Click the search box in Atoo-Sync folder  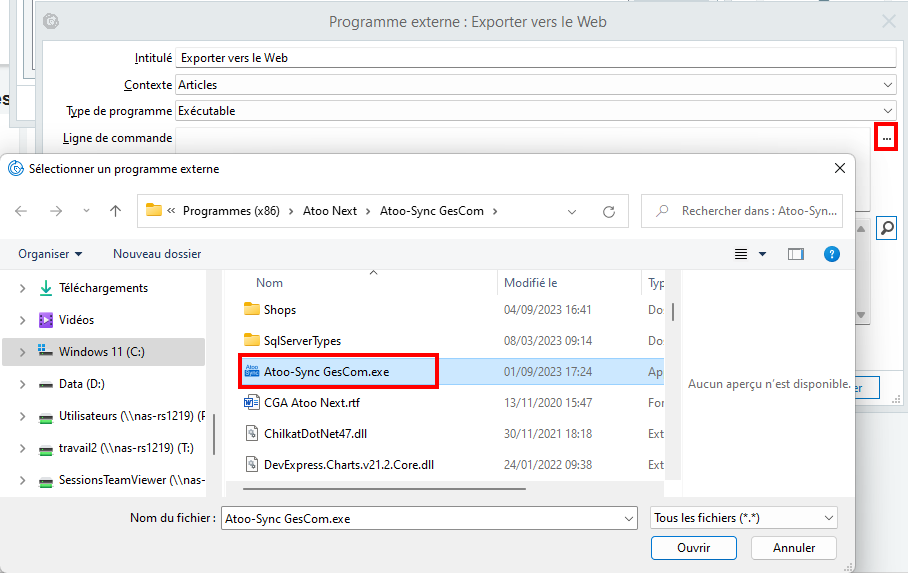tap(742, 211)
